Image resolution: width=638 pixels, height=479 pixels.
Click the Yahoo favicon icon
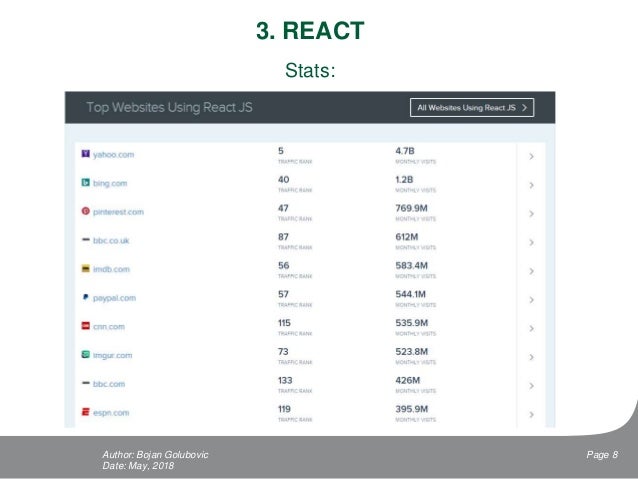pyautogui.click(x=85, y=153)
